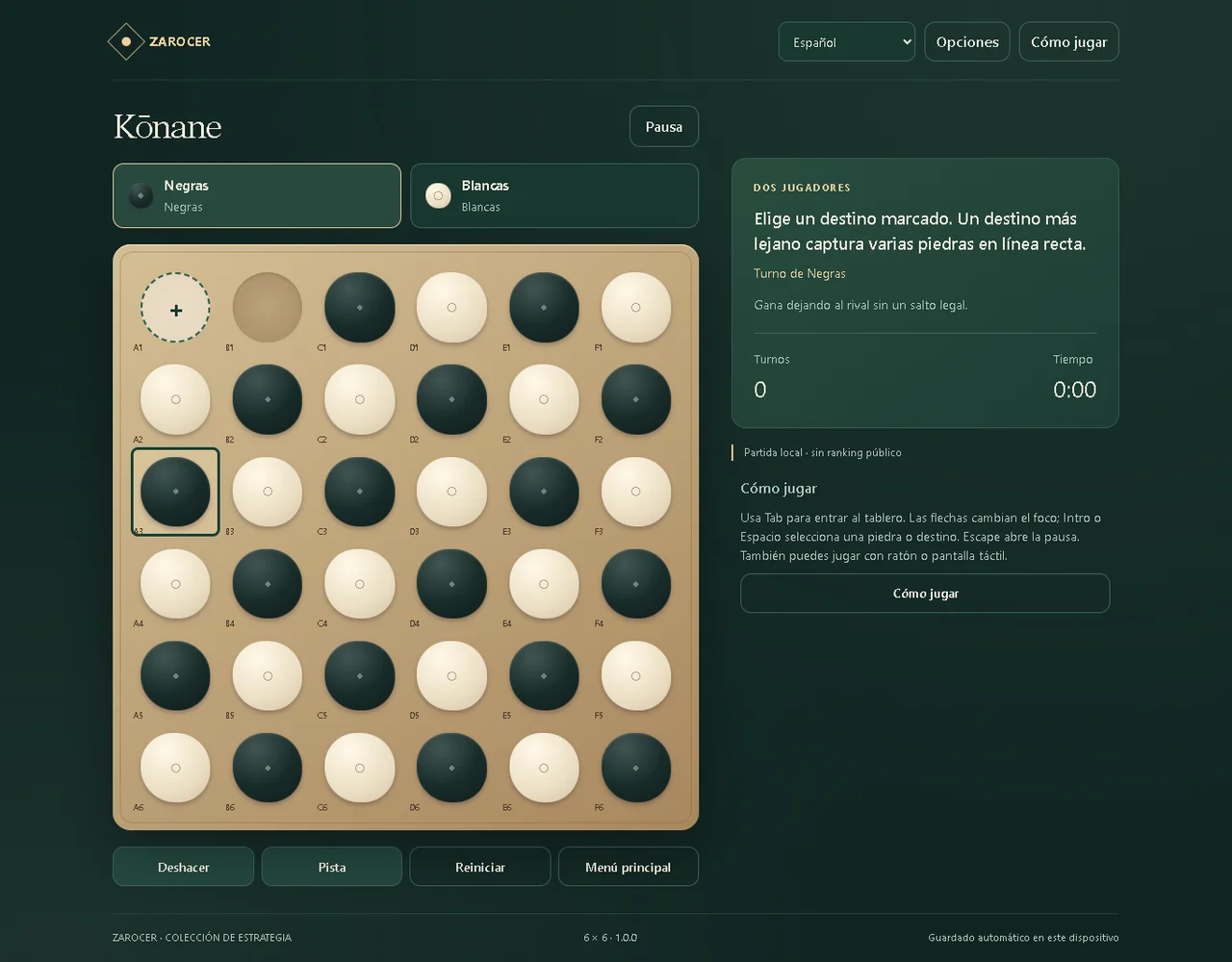This screenshot has height=962, width=1232.
Task: Click the '6 × 6 · 1.0.0' footer text
Action: [610, 937]
